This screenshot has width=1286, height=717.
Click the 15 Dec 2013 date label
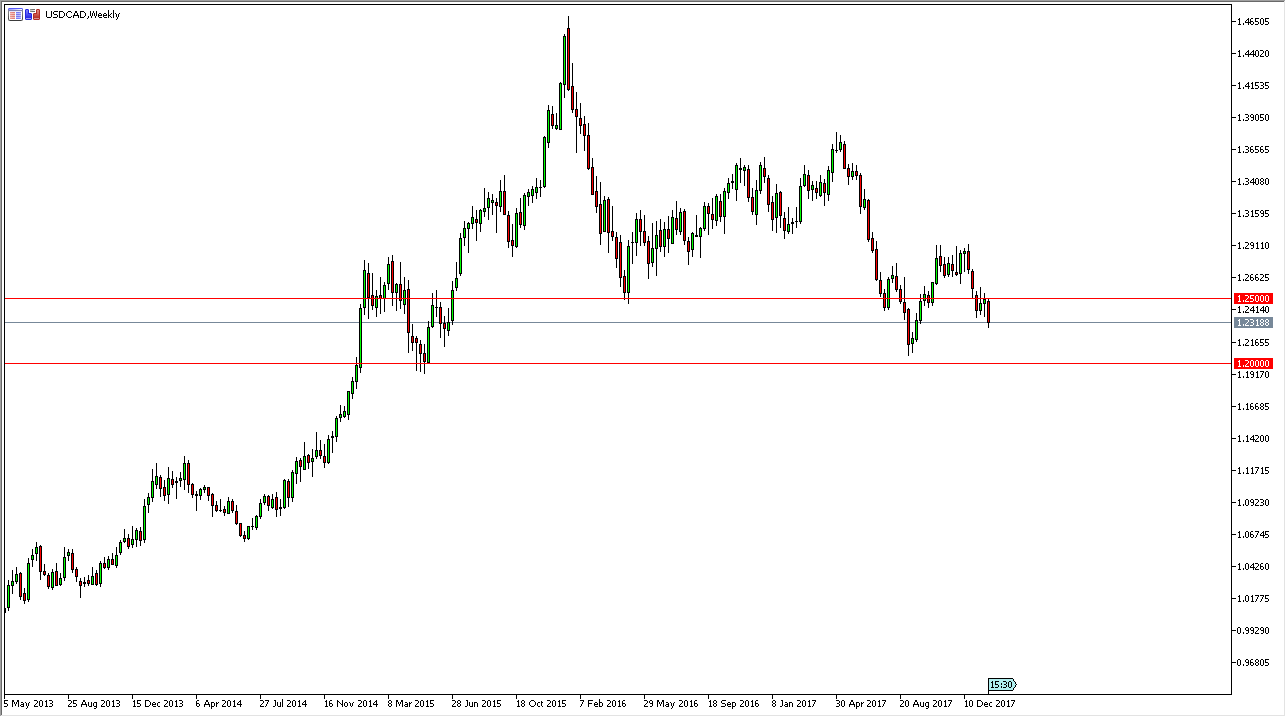click(x=158, y=703)
